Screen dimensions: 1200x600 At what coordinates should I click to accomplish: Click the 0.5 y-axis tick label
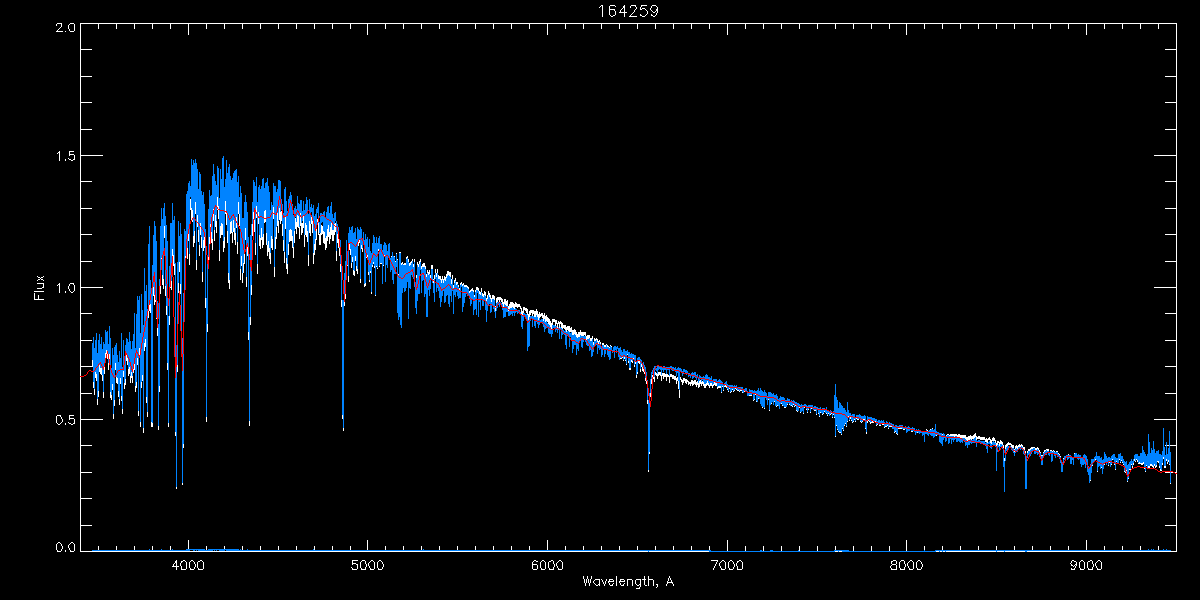click(x=66, y=419)
